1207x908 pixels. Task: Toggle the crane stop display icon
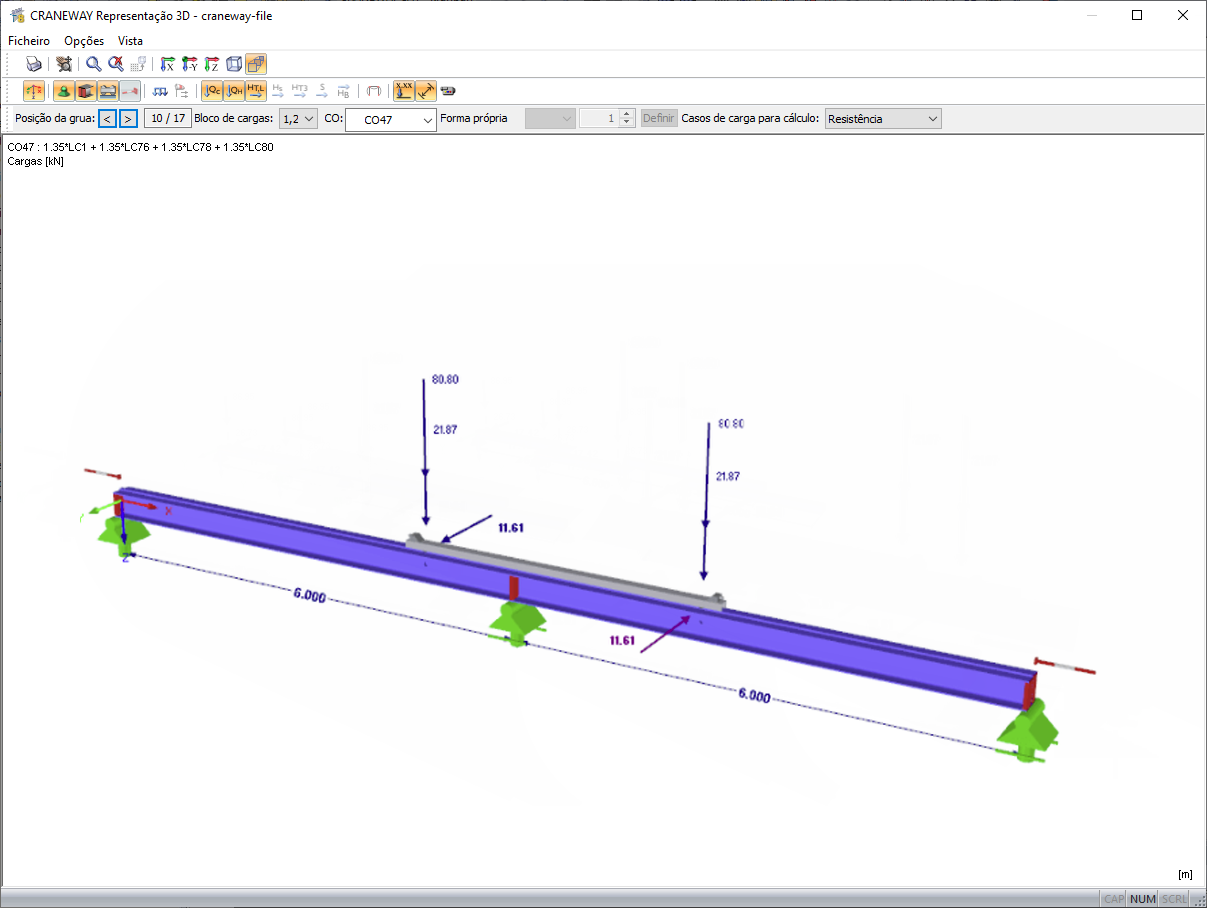(130, 91)
